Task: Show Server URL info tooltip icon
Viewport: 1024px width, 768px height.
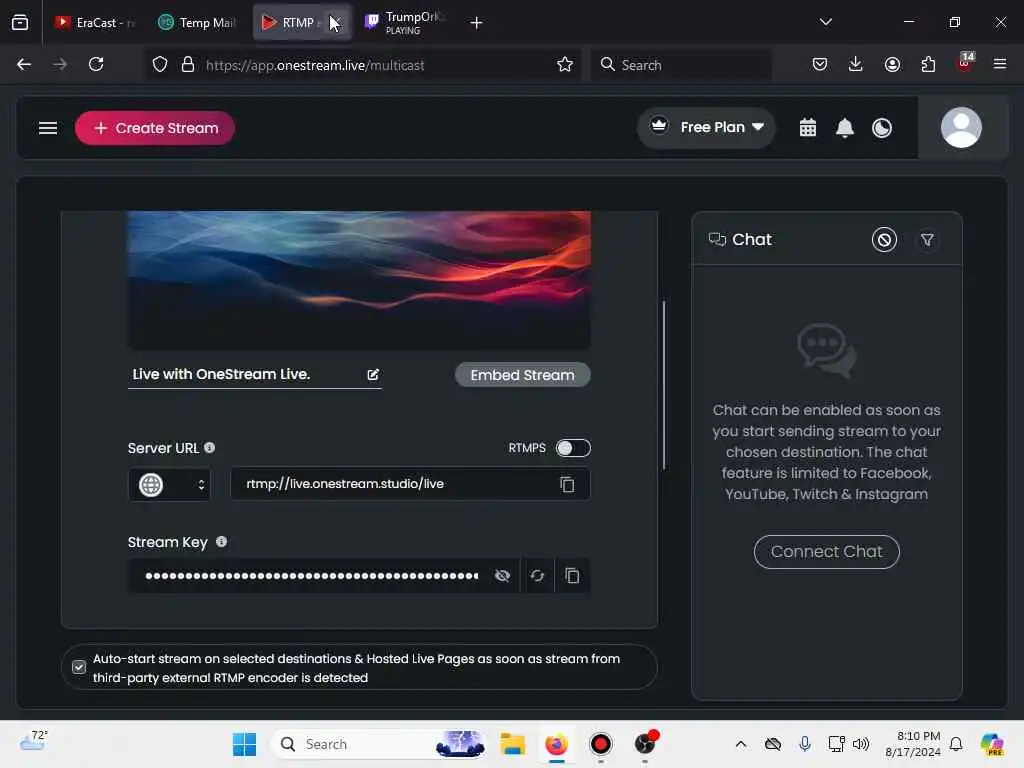Action: [x=210, y=447]
